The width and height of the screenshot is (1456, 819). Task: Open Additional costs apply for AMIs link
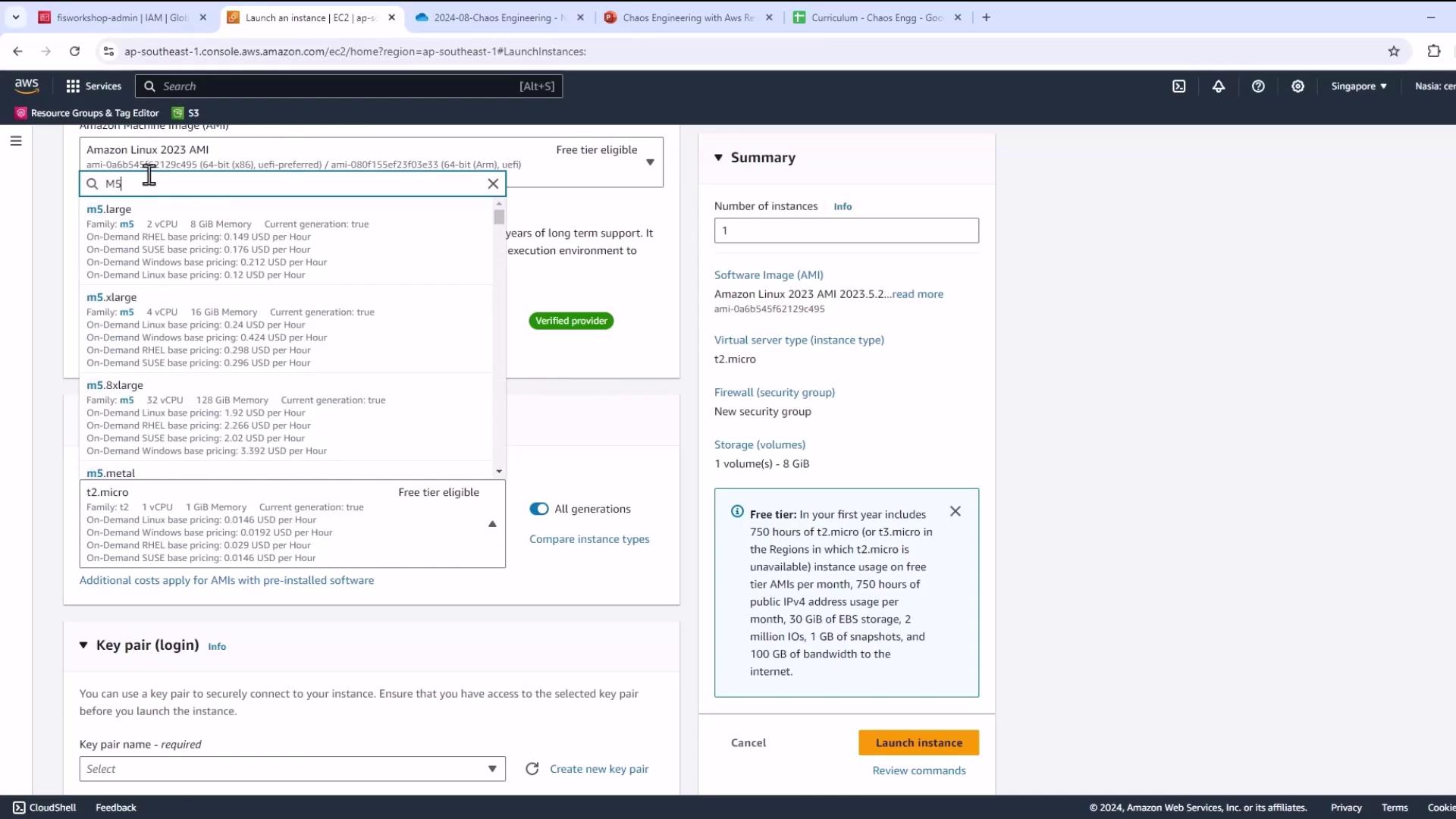click(x=227, y=580)
